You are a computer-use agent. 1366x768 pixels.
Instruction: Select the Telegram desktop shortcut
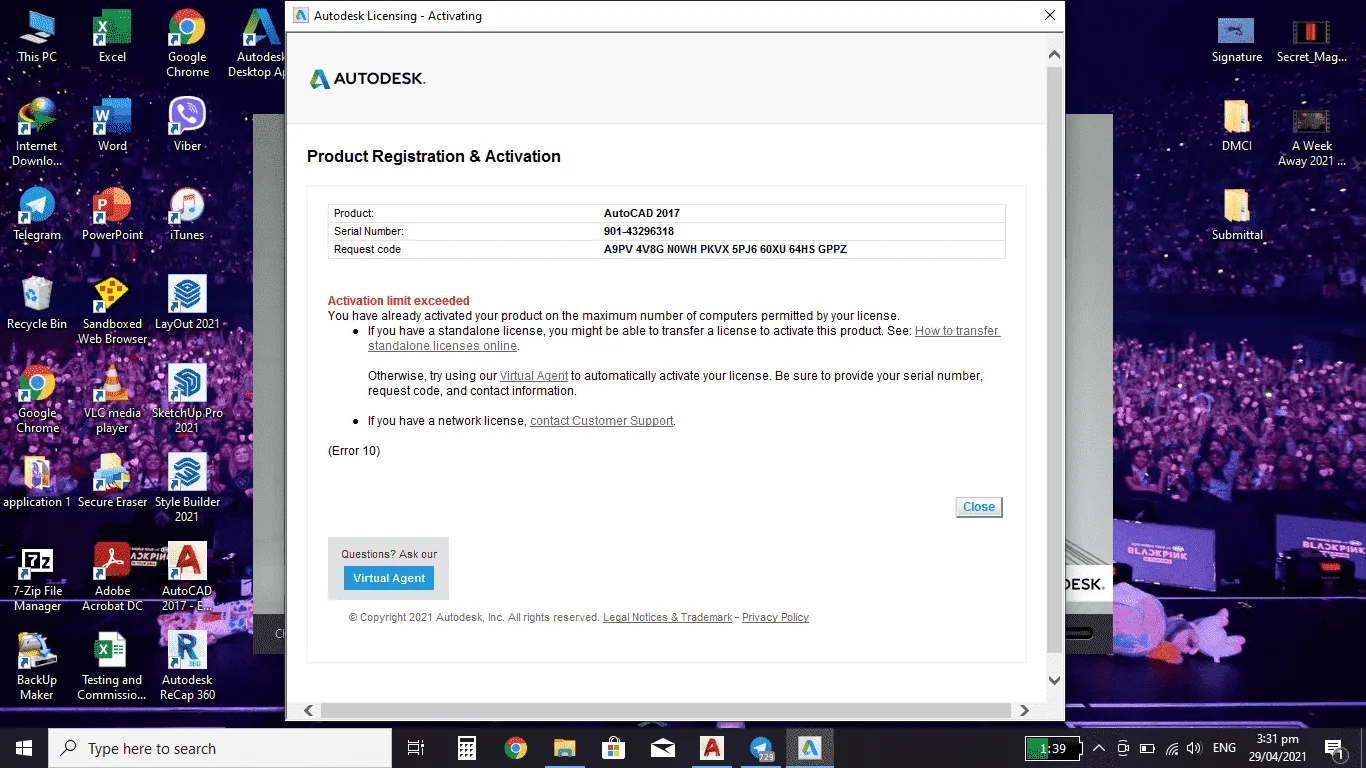(37, 214)
